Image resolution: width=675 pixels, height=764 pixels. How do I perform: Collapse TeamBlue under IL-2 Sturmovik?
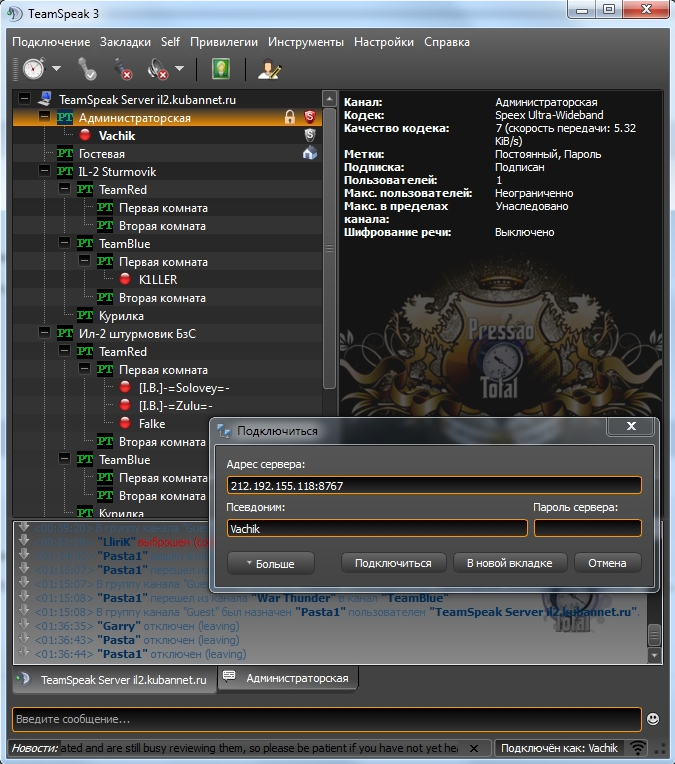[64, 243]
